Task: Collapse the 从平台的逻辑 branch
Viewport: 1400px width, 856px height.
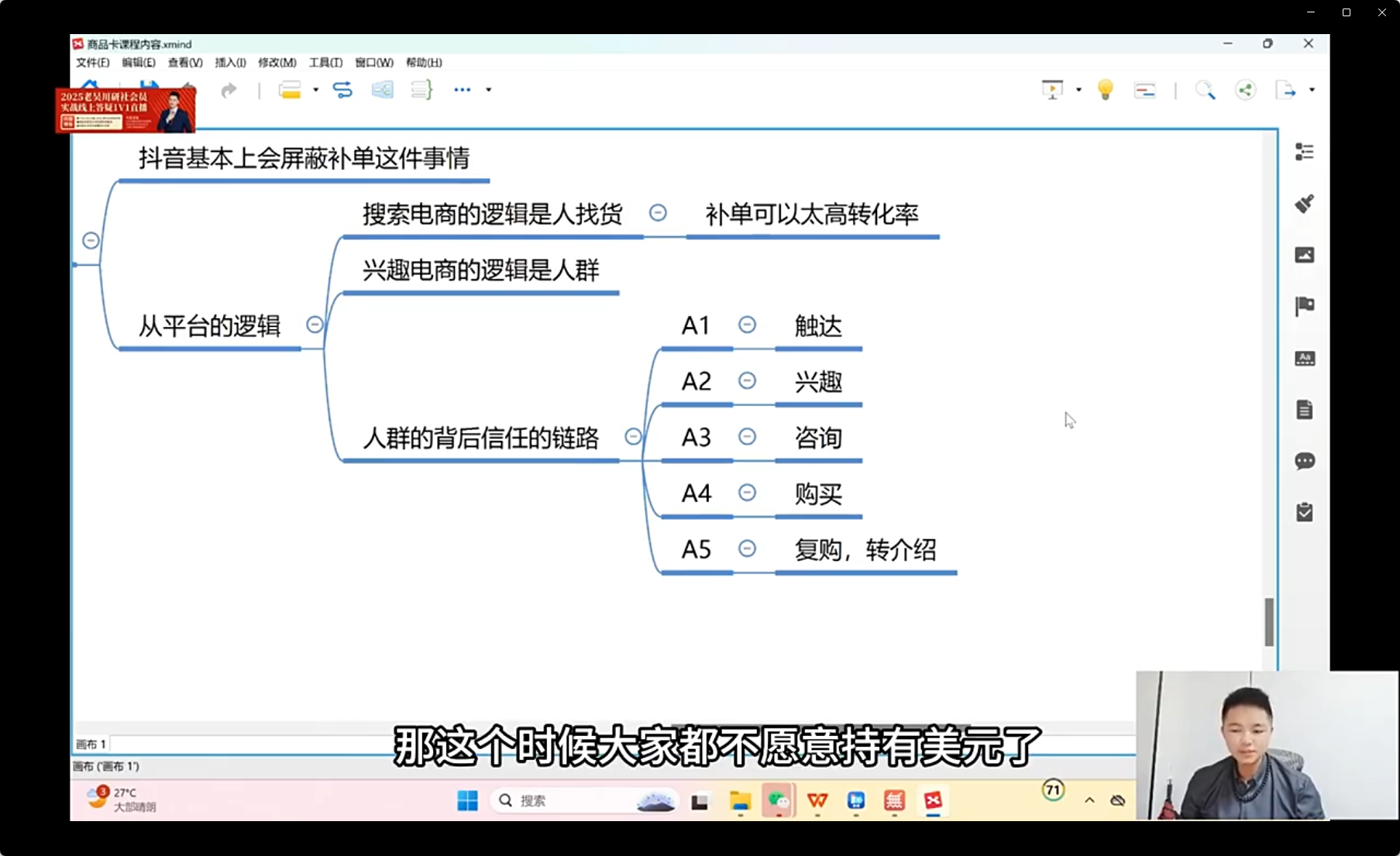Action: [x=315, y=325]
